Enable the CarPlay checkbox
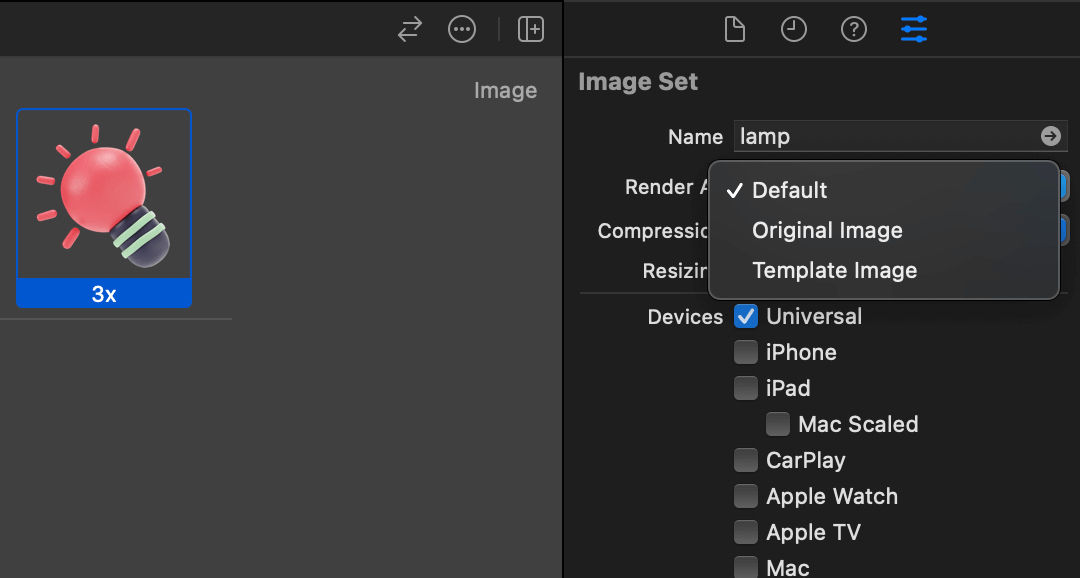 click(746, 461)
